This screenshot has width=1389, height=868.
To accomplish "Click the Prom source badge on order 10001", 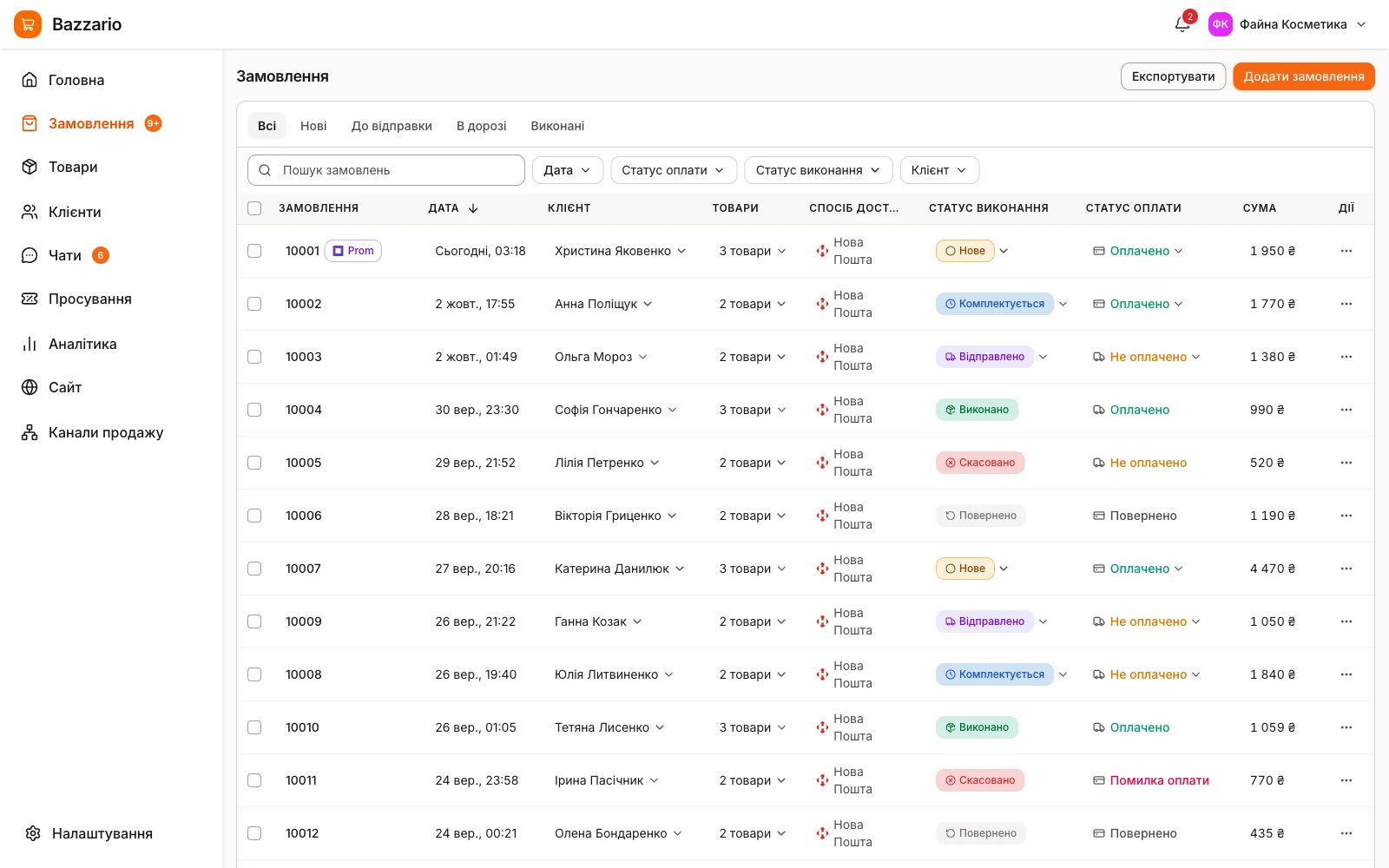I will click(x=353, y=251).
